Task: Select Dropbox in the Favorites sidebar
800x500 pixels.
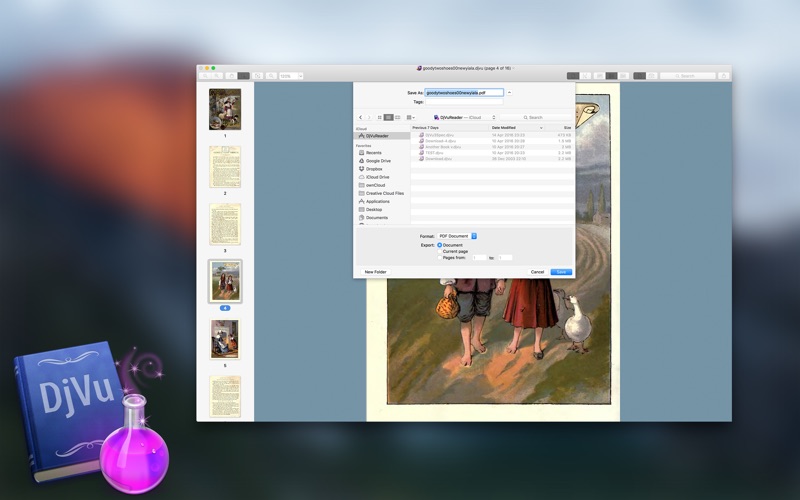Action: click(x=374, y=169)
